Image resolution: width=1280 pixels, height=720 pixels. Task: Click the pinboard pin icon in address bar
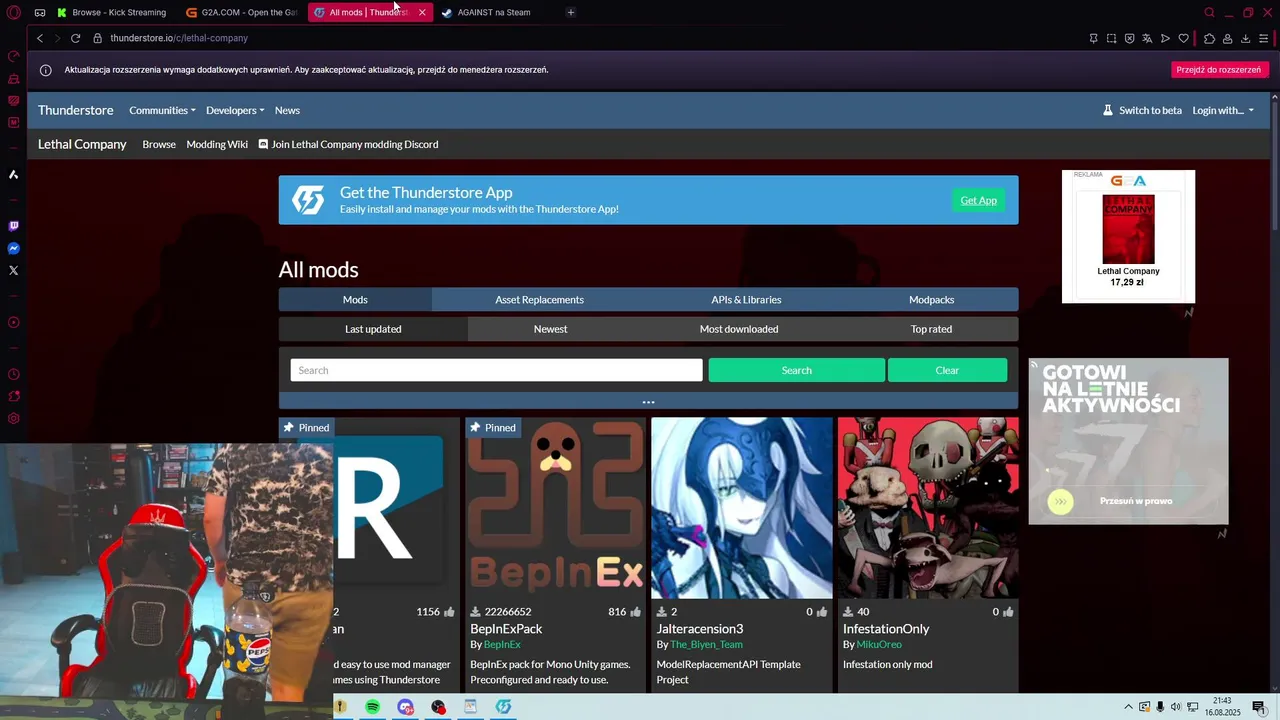[x=1093, y=38]
